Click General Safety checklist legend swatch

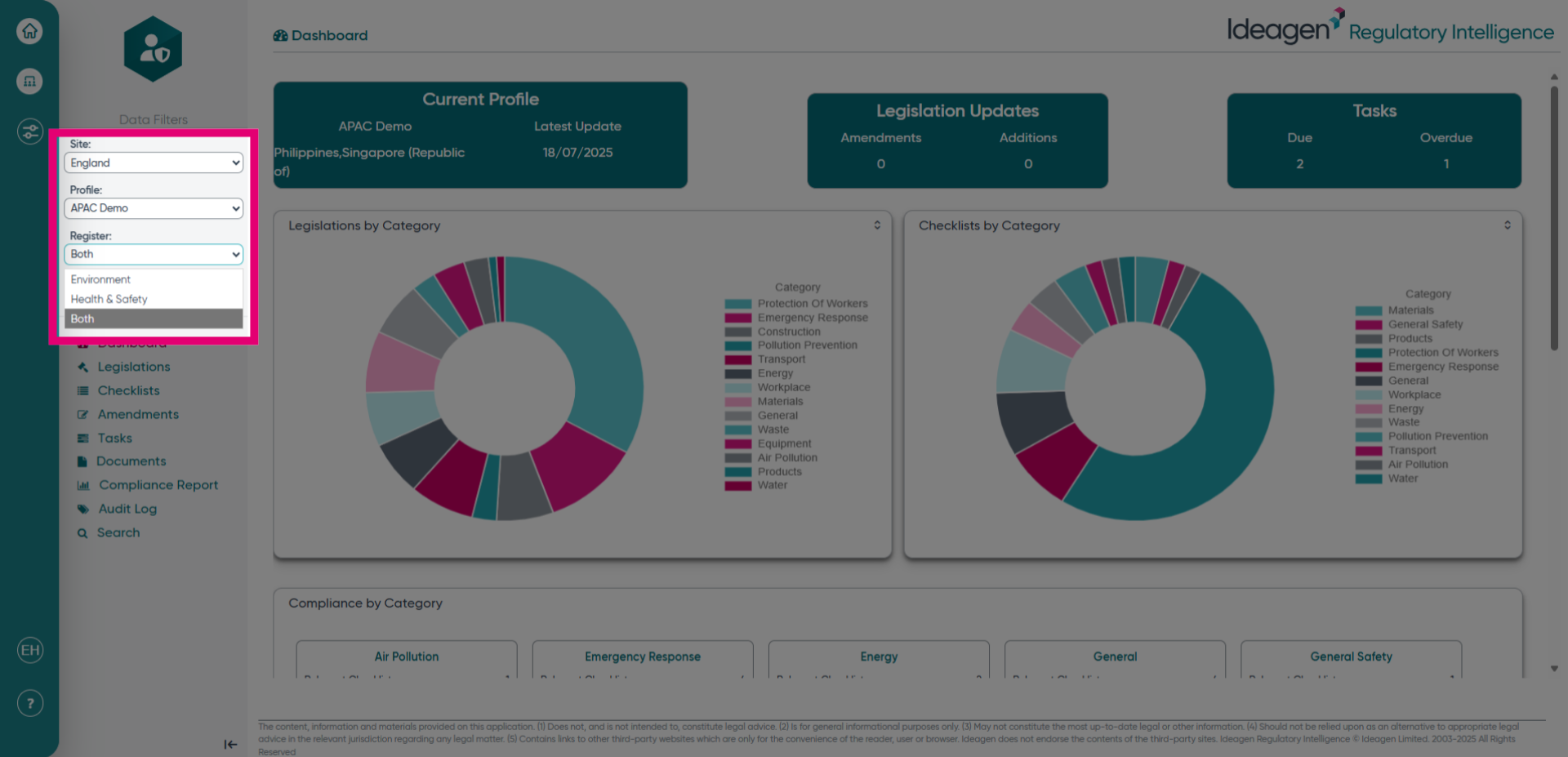coord(1369,324)
